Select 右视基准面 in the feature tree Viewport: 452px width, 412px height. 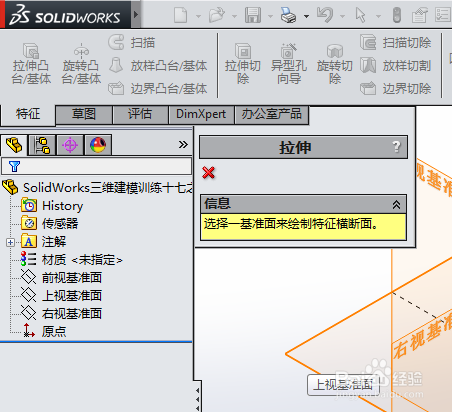tap(62, 314)
